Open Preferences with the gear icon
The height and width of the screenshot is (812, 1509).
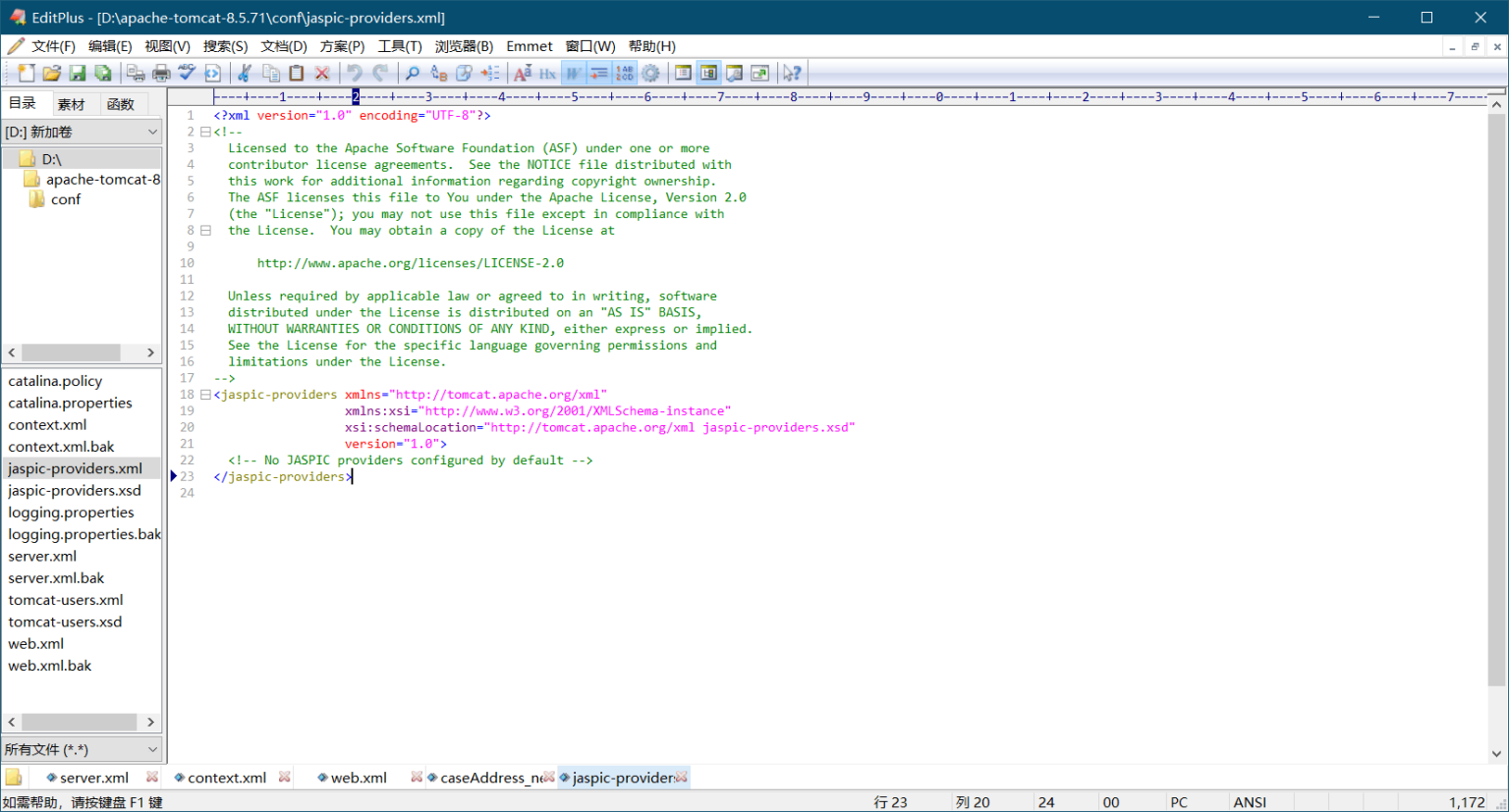point(650,73)
